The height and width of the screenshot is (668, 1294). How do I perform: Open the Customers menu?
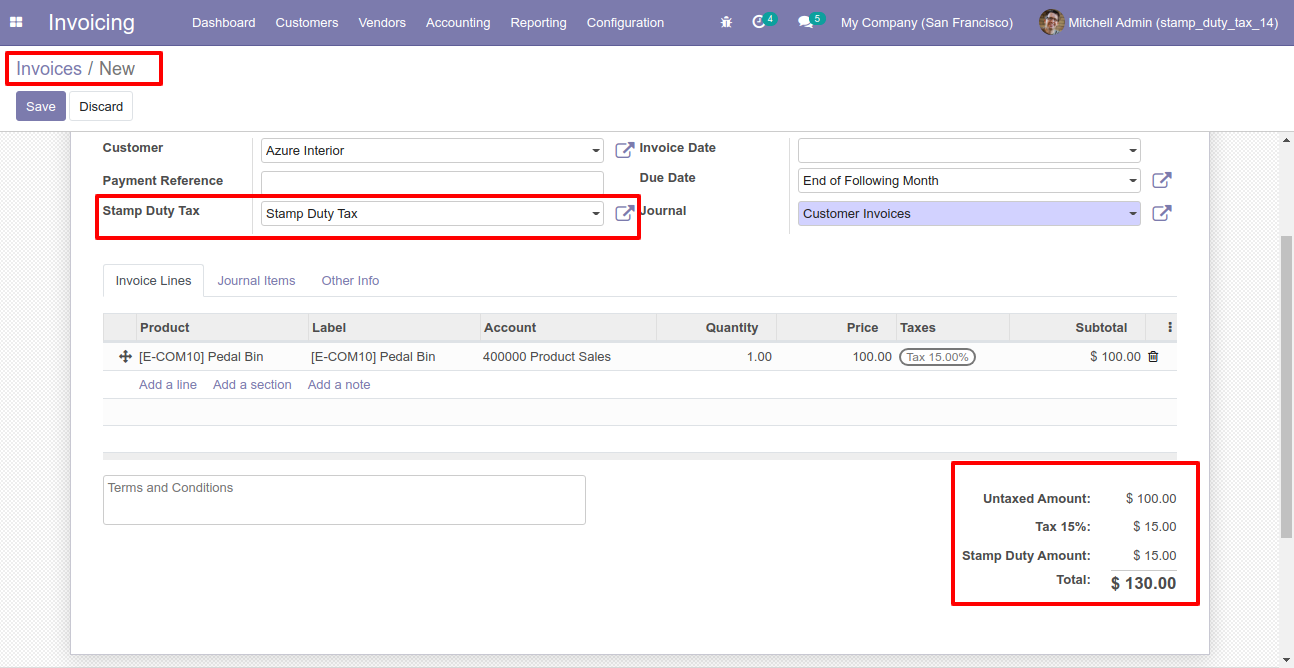point(307,22)
